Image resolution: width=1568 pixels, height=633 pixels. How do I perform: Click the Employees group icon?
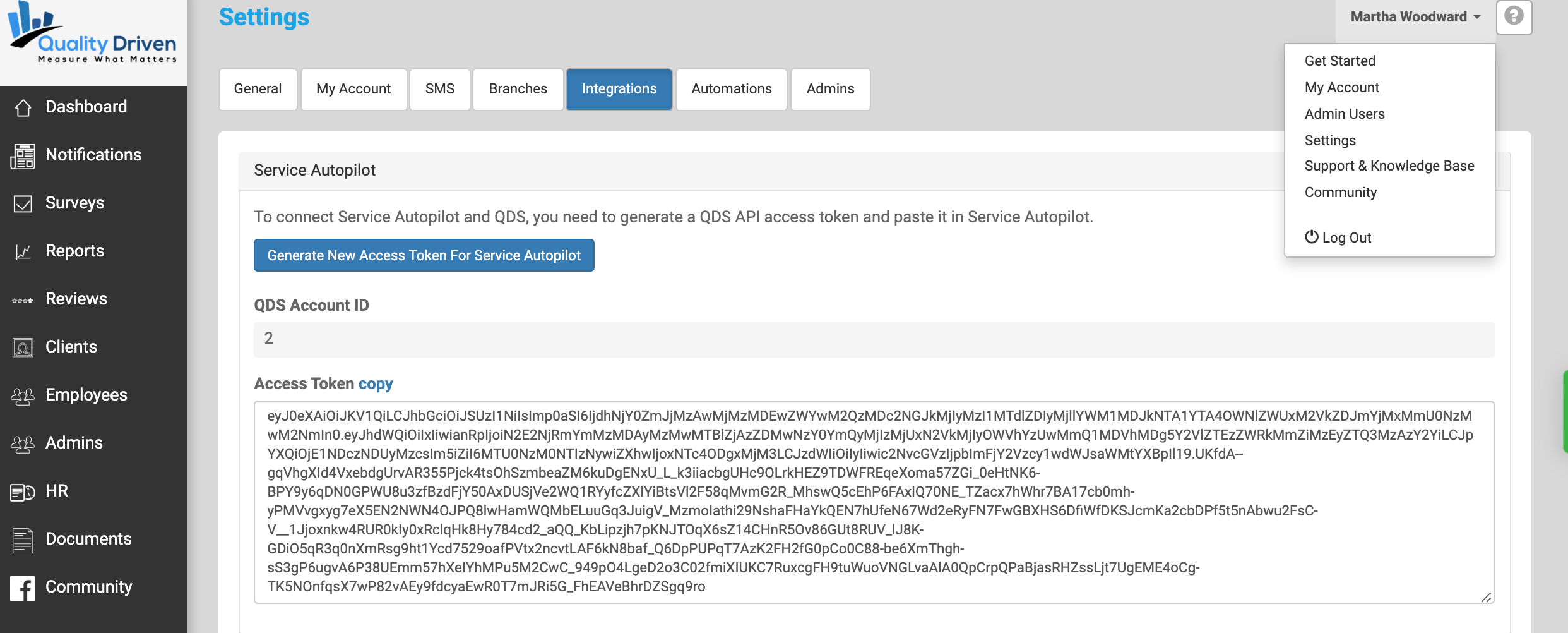tap(23, 396)
